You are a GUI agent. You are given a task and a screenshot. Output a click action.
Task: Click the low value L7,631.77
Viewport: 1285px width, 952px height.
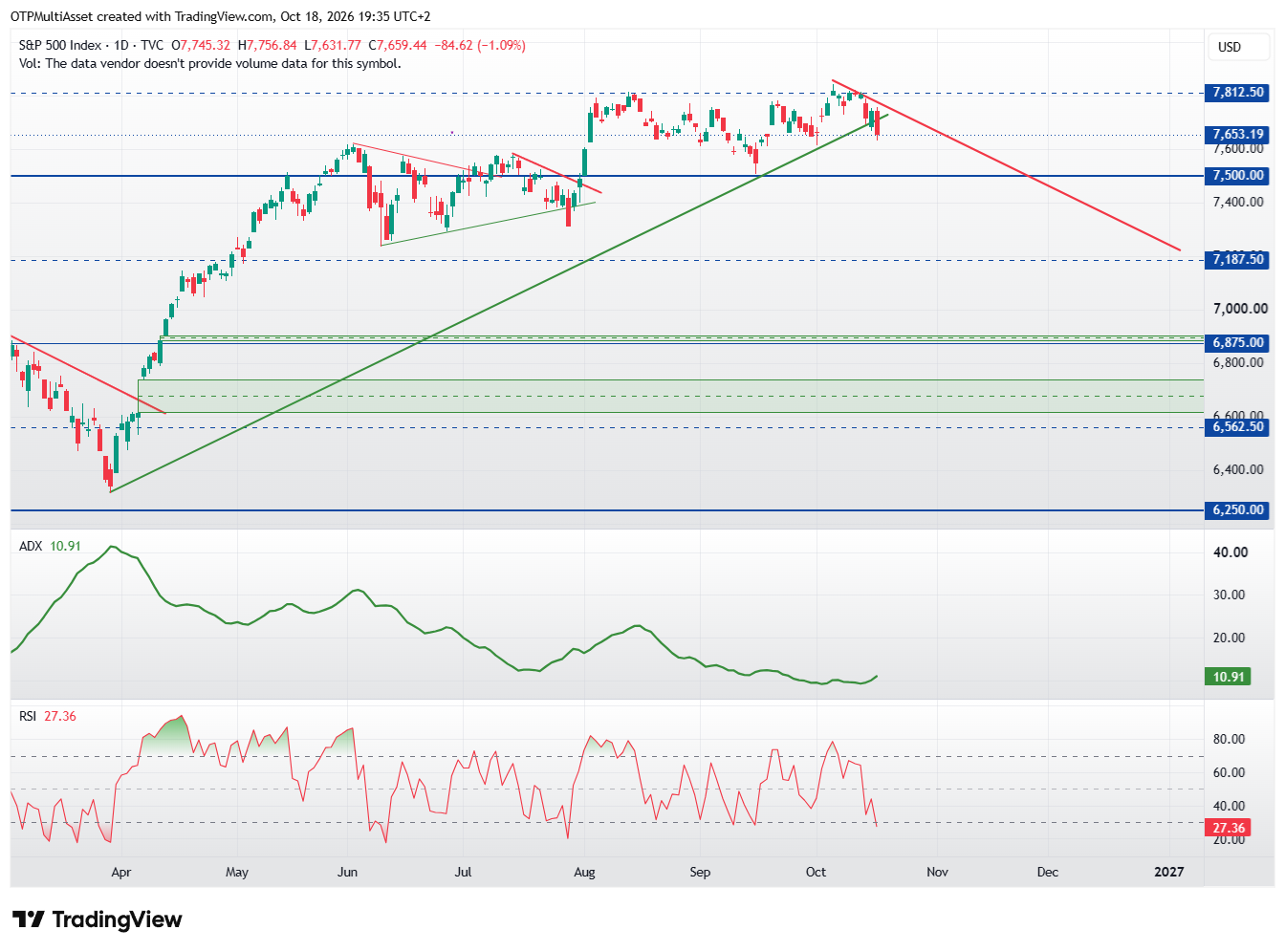pyautogui.click(x=333, y=45)
